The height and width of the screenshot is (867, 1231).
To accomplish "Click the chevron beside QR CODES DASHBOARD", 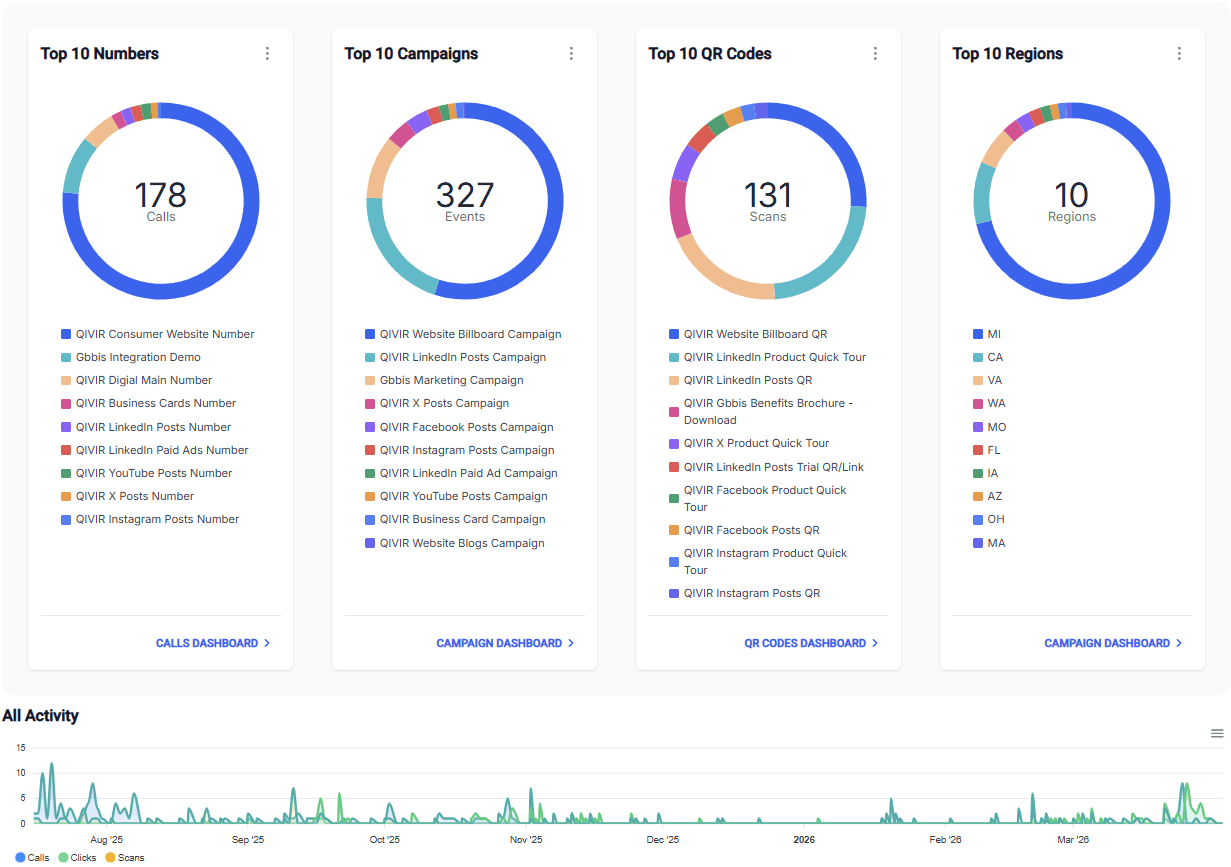I will [876, 643].
